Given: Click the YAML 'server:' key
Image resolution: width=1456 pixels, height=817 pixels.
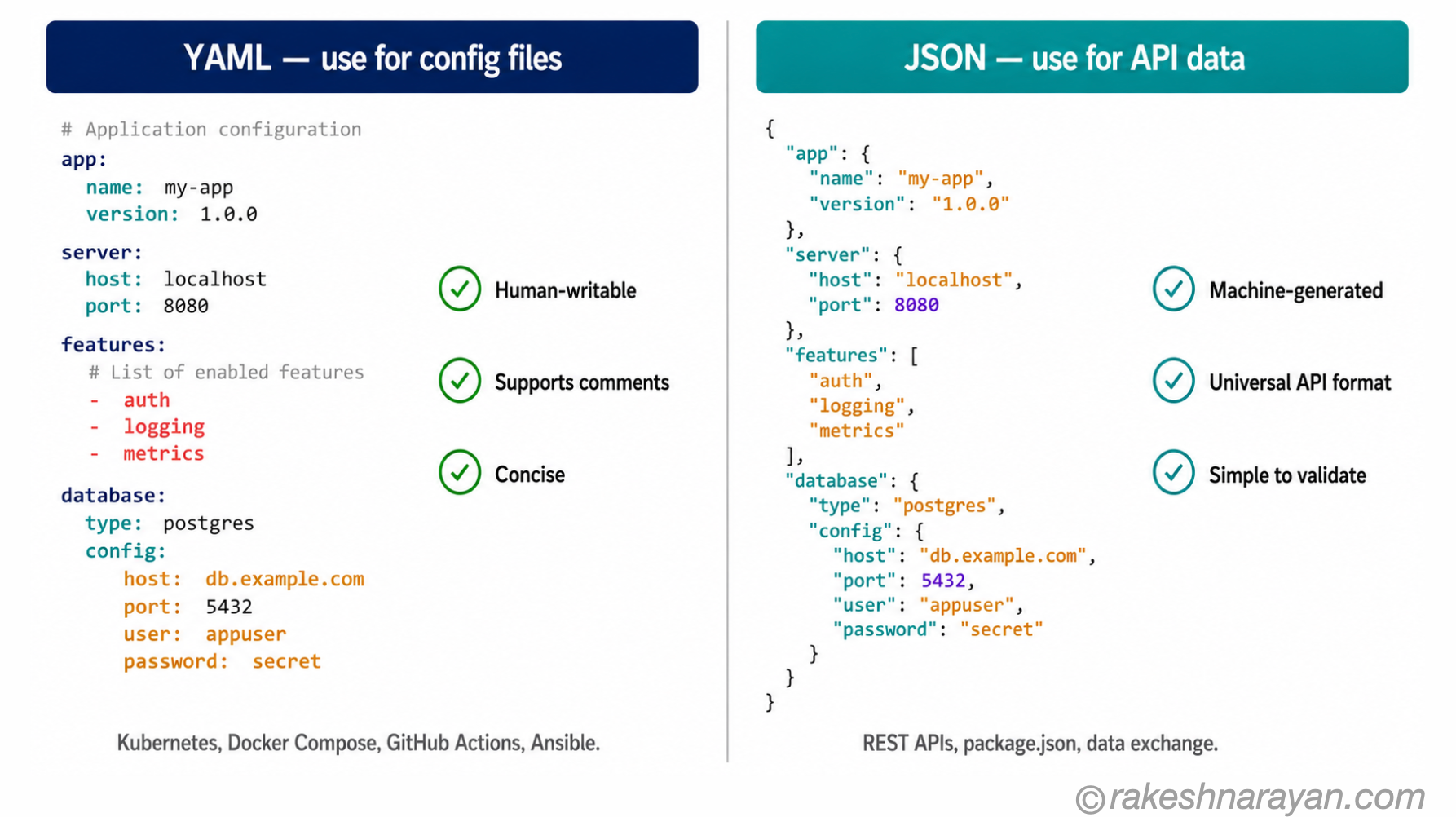Looking at the screenshot, I should (102, 252).
